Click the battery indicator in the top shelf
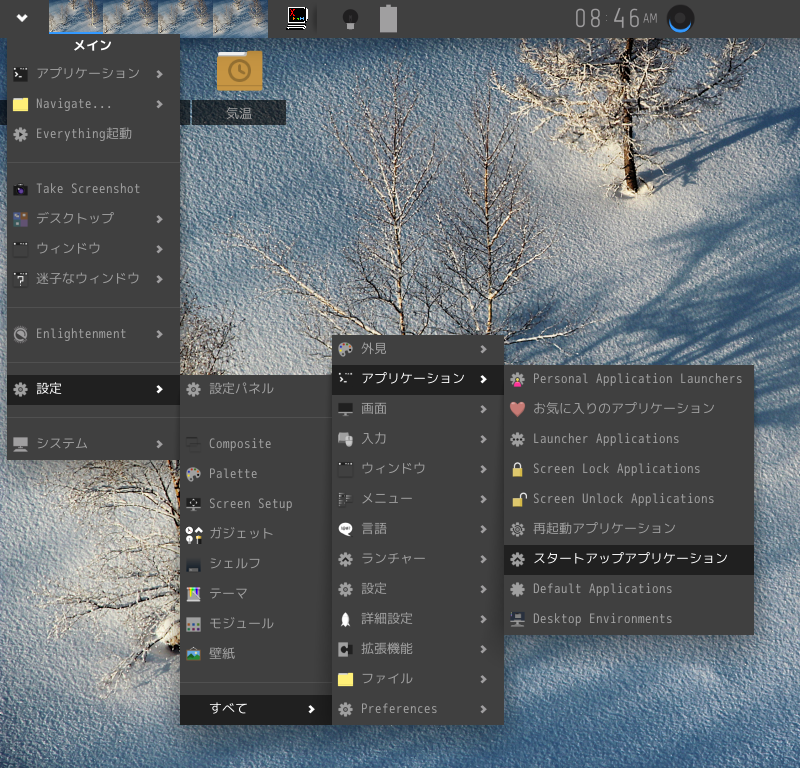 (x=388, y=18)
